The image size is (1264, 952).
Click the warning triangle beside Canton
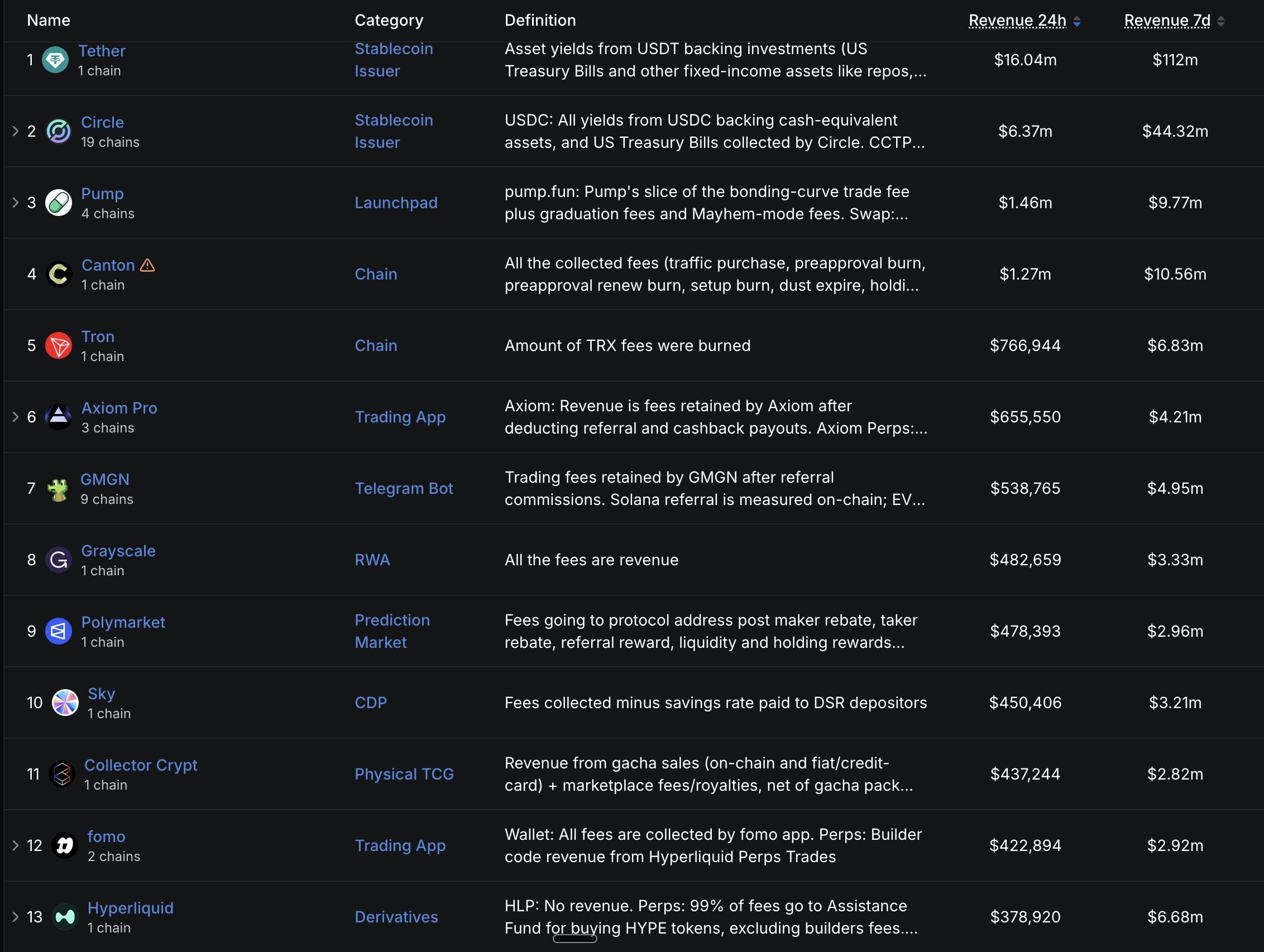(147, 265)
